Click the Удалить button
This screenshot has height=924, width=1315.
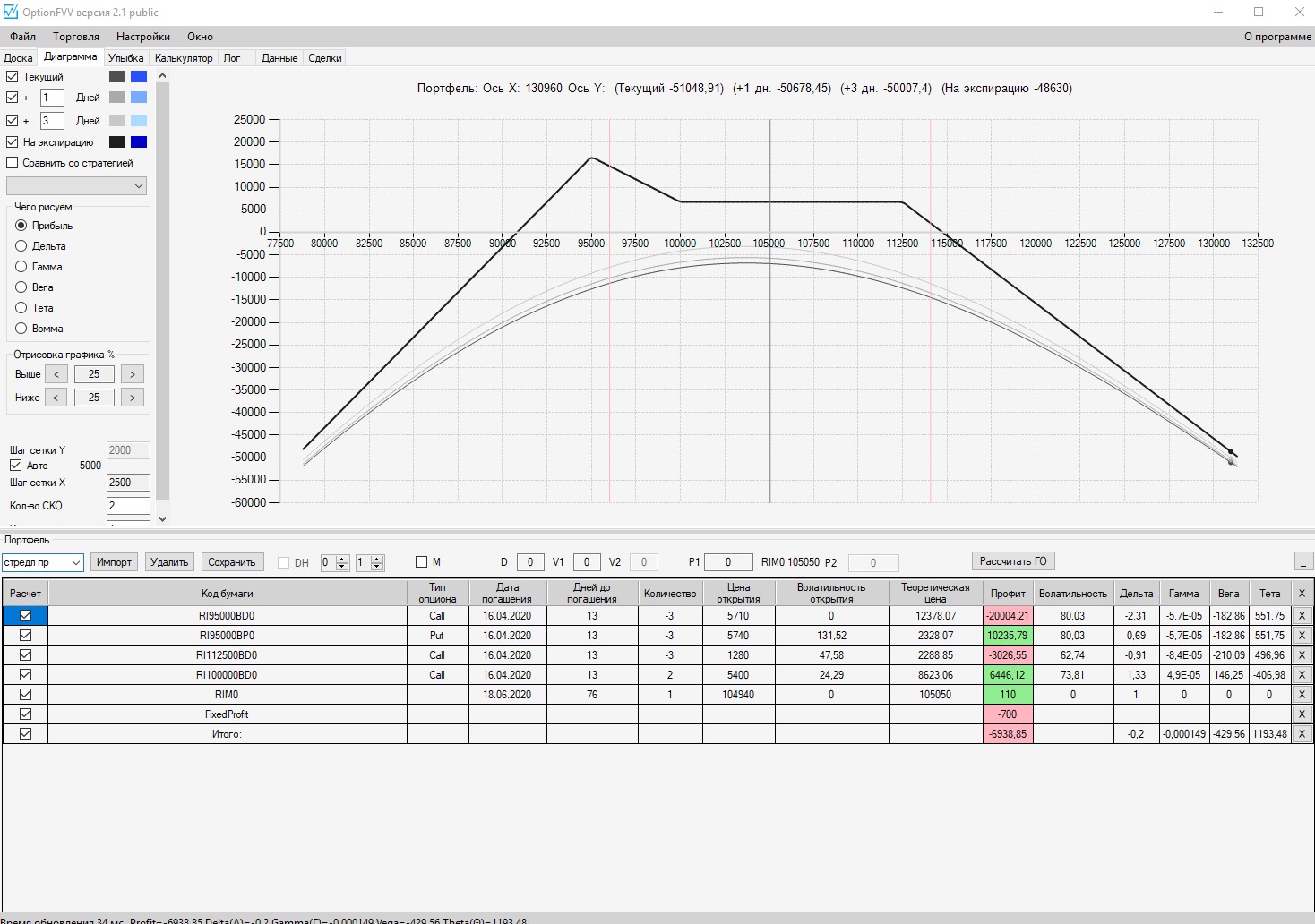(169, 562)
